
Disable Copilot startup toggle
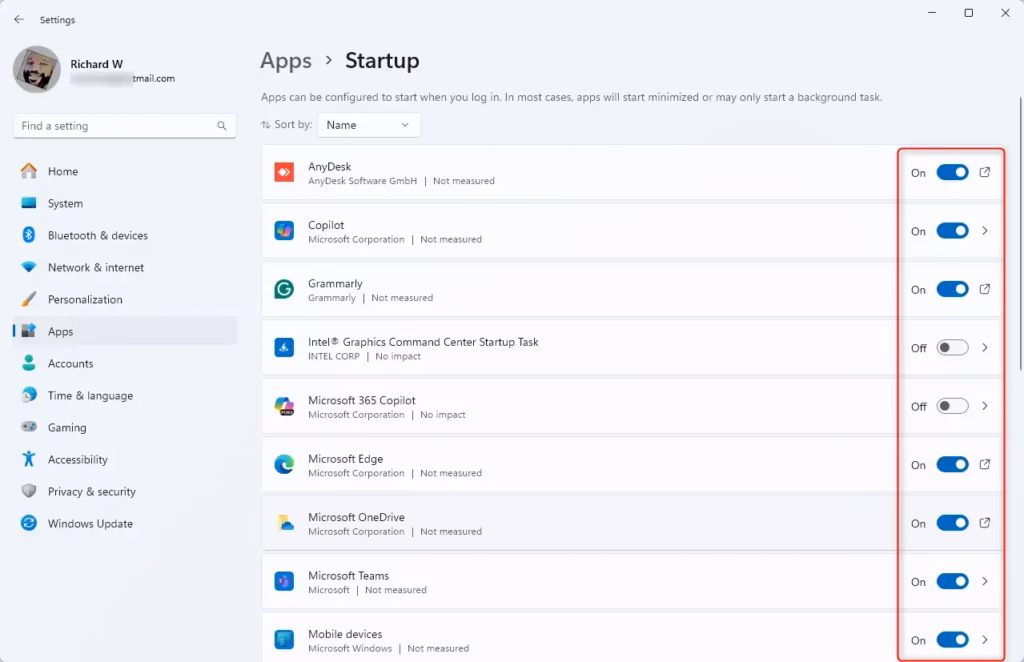952,230
